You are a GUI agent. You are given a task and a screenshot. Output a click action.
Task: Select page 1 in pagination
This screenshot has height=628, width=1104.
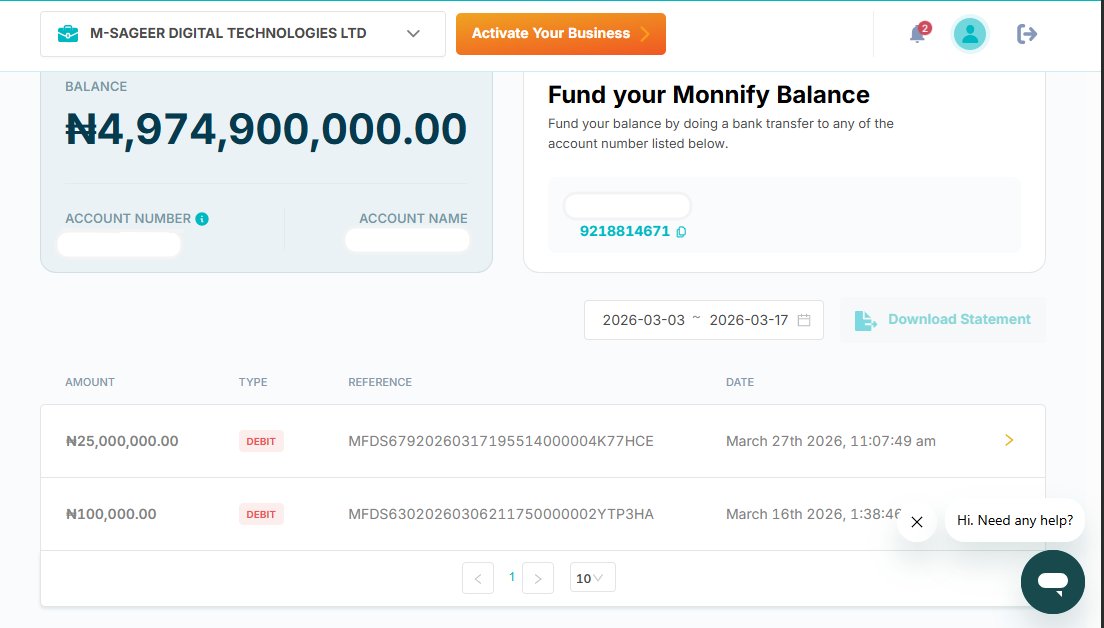tap(512, 577)
